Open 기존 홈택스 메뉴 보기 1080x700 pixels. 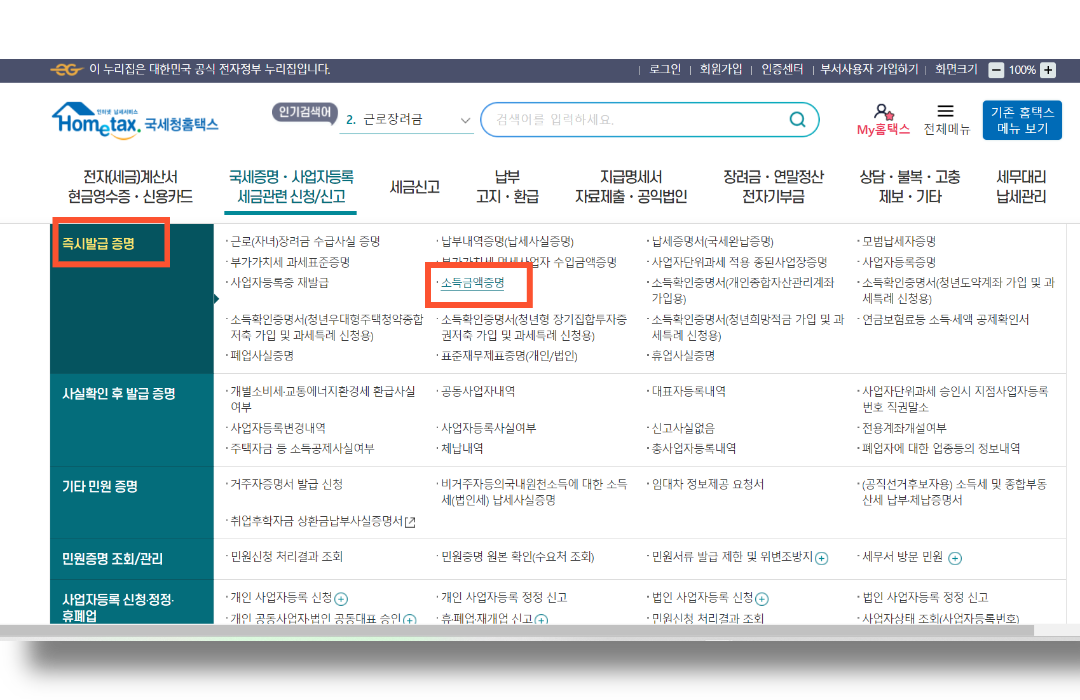[x=1021, y=119]
